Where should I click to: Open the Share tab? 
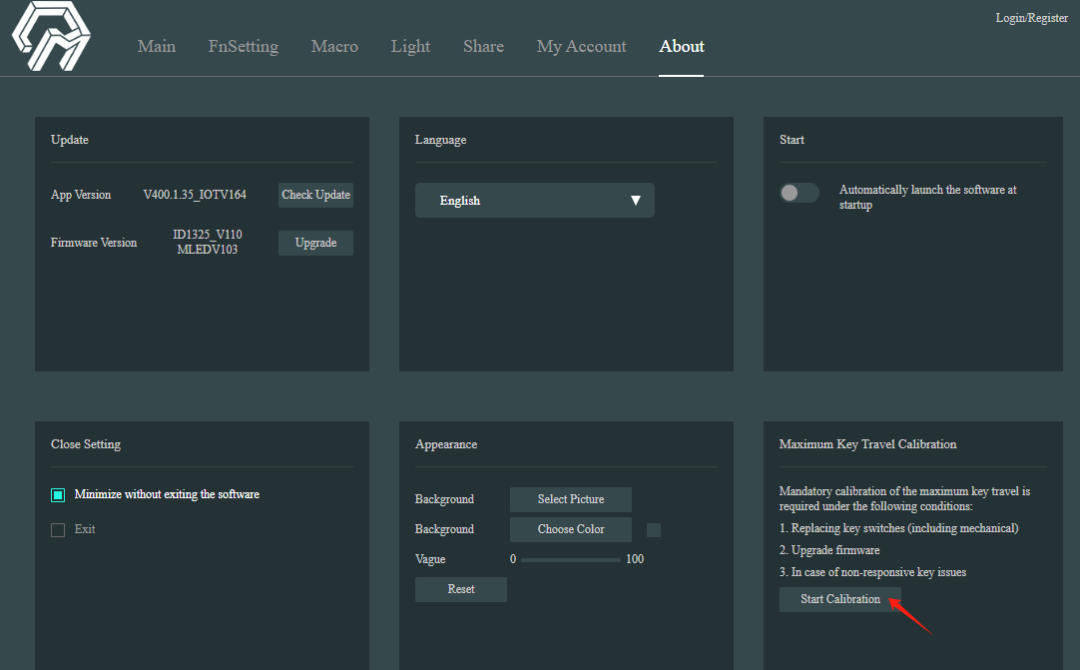tap(483, 46)
